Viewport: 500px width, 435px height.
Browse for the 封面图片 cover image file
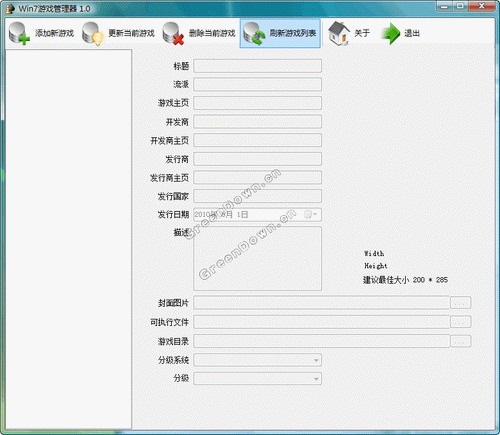(x=460, y=303)
